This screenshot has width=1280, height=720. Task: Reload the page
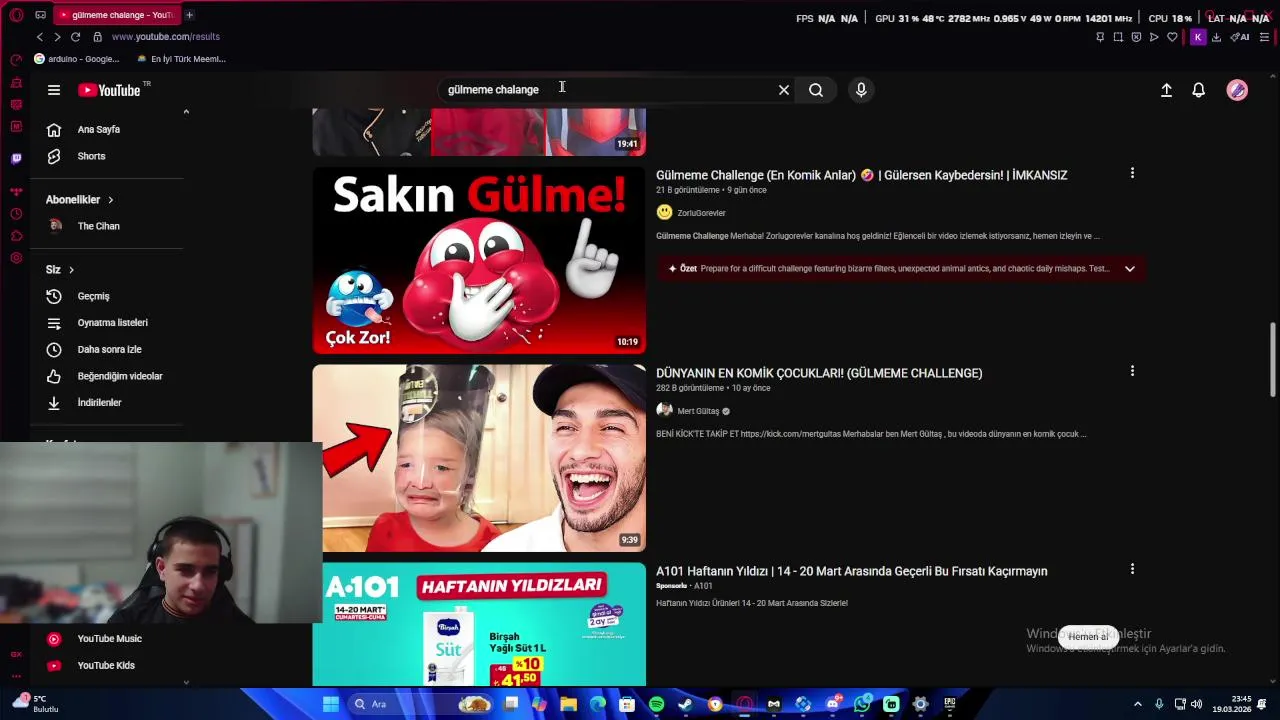point(75,37)
